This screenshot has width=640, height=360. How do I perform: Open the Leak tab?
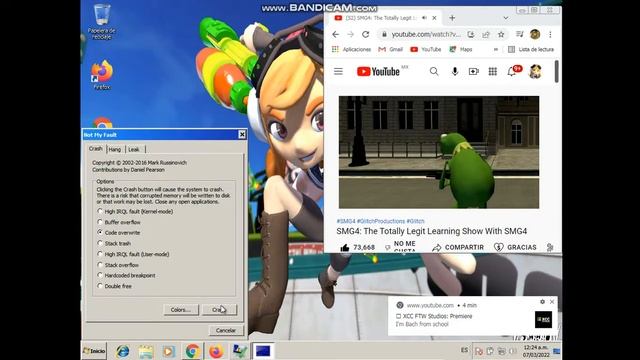[x=134, y=149]
